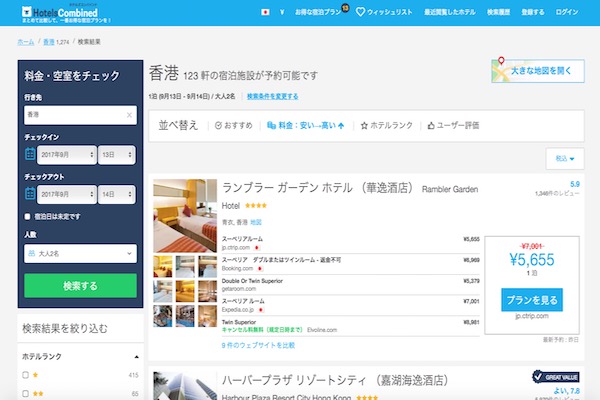The width and height of the screenshot is (600, 400).
Task: Click Japan flag beside Expedia.co.jp offer
Action: click(x=261, y=310)
